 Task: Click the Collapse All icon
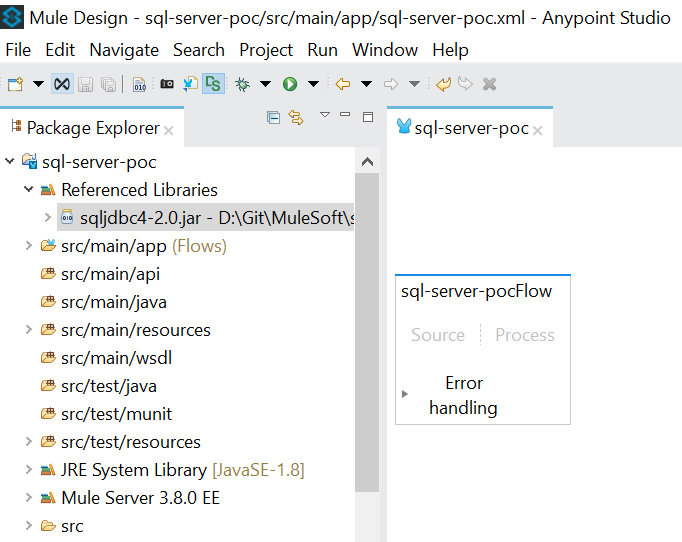click(x=274, y=117)
